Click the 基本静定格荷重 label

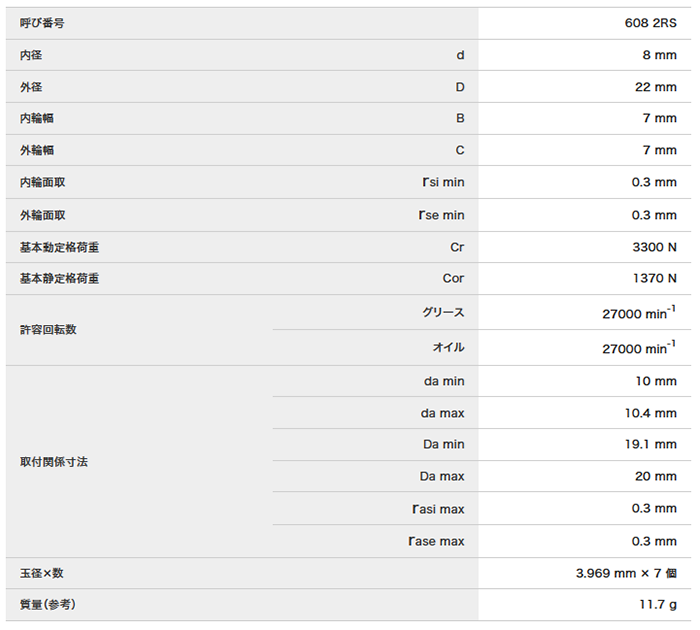coord(59,279)
